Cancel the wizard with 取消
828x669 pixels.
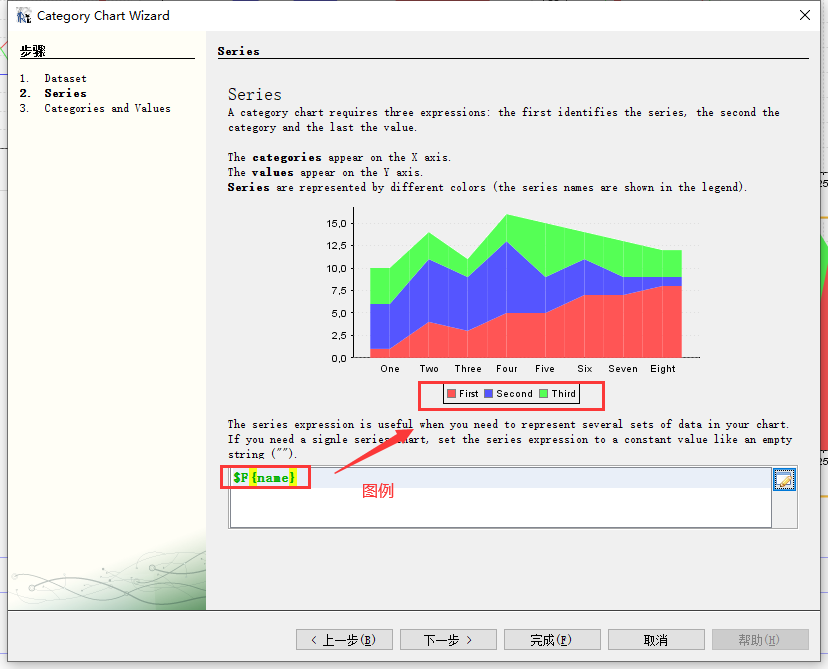[656, 640]
